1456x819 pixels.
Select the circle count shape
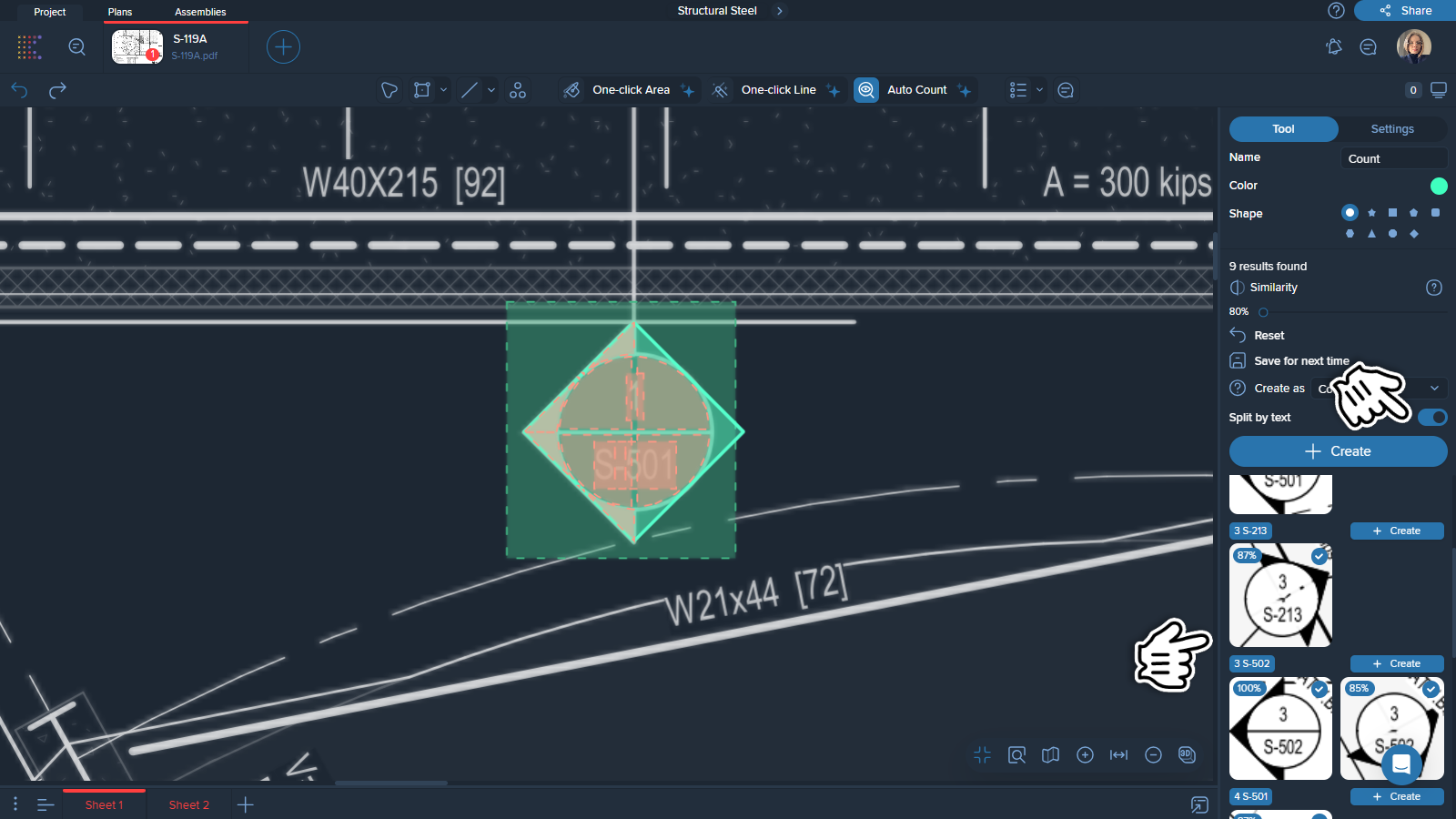pos(1350,212)
